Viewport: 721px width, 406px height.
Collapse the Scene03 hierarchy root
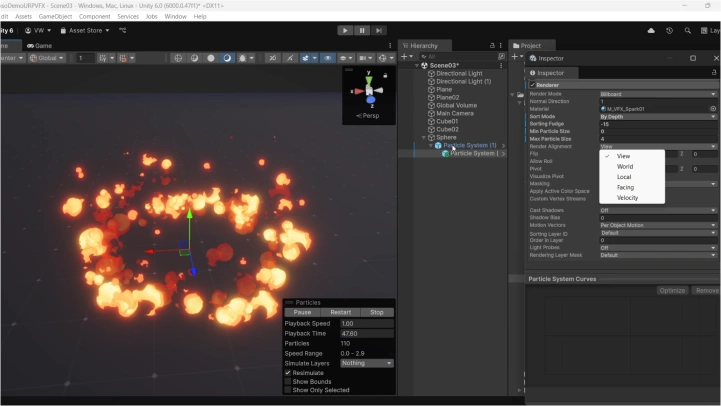417,65
